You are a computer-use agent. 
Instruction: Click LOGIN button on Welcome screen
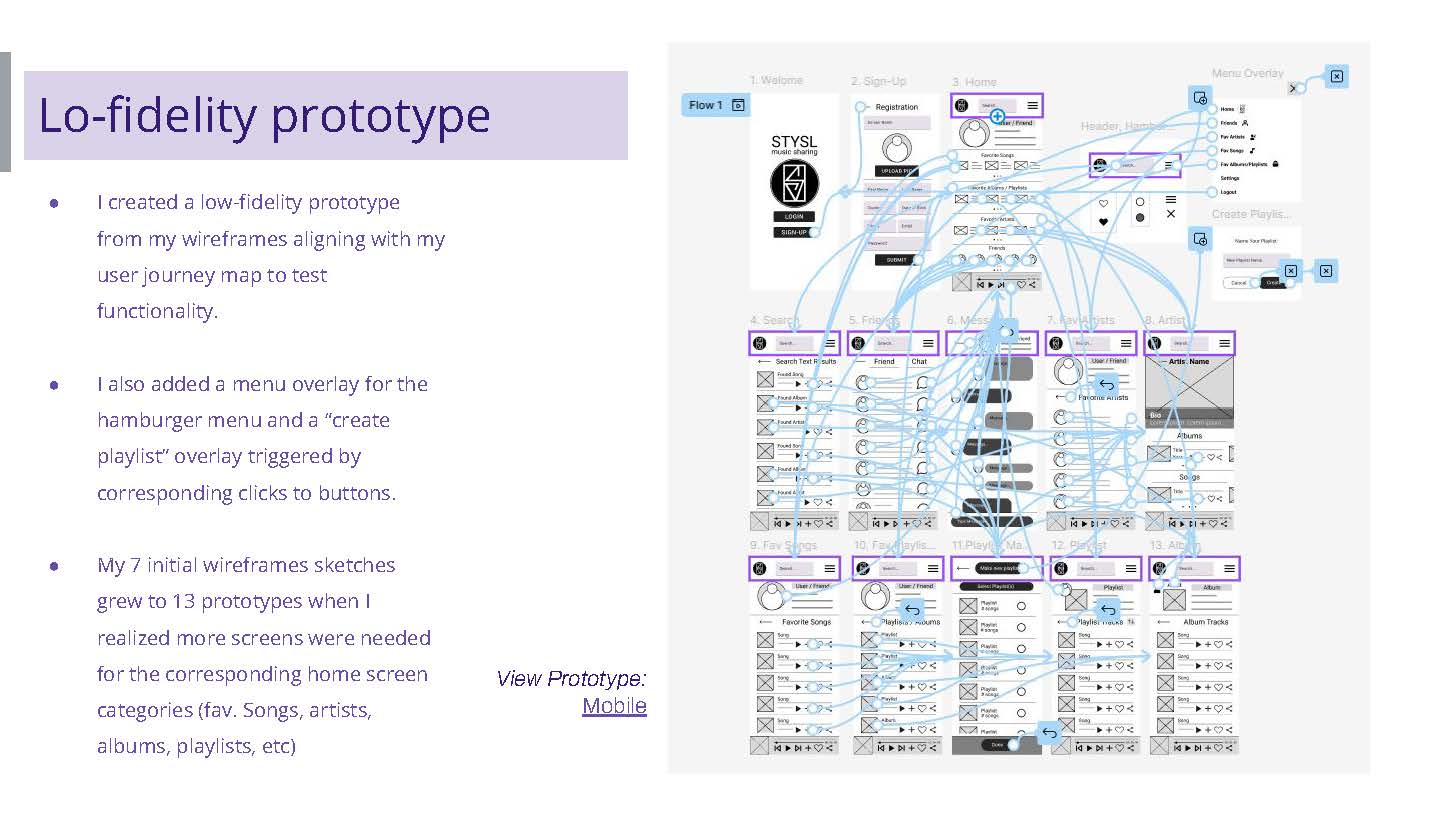tap(794, 216)
